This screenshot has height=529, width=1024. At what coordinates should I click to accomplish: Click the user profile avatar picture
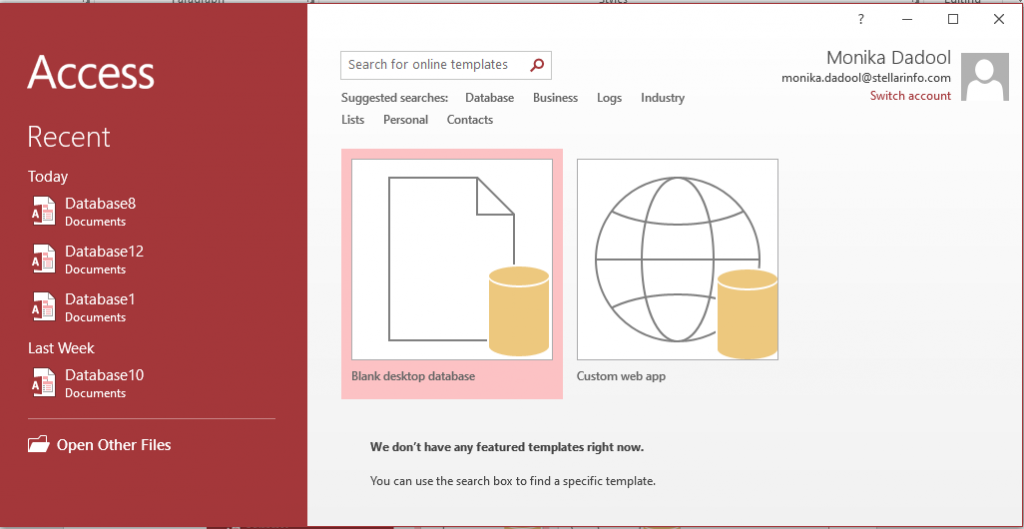coord(985,77)
